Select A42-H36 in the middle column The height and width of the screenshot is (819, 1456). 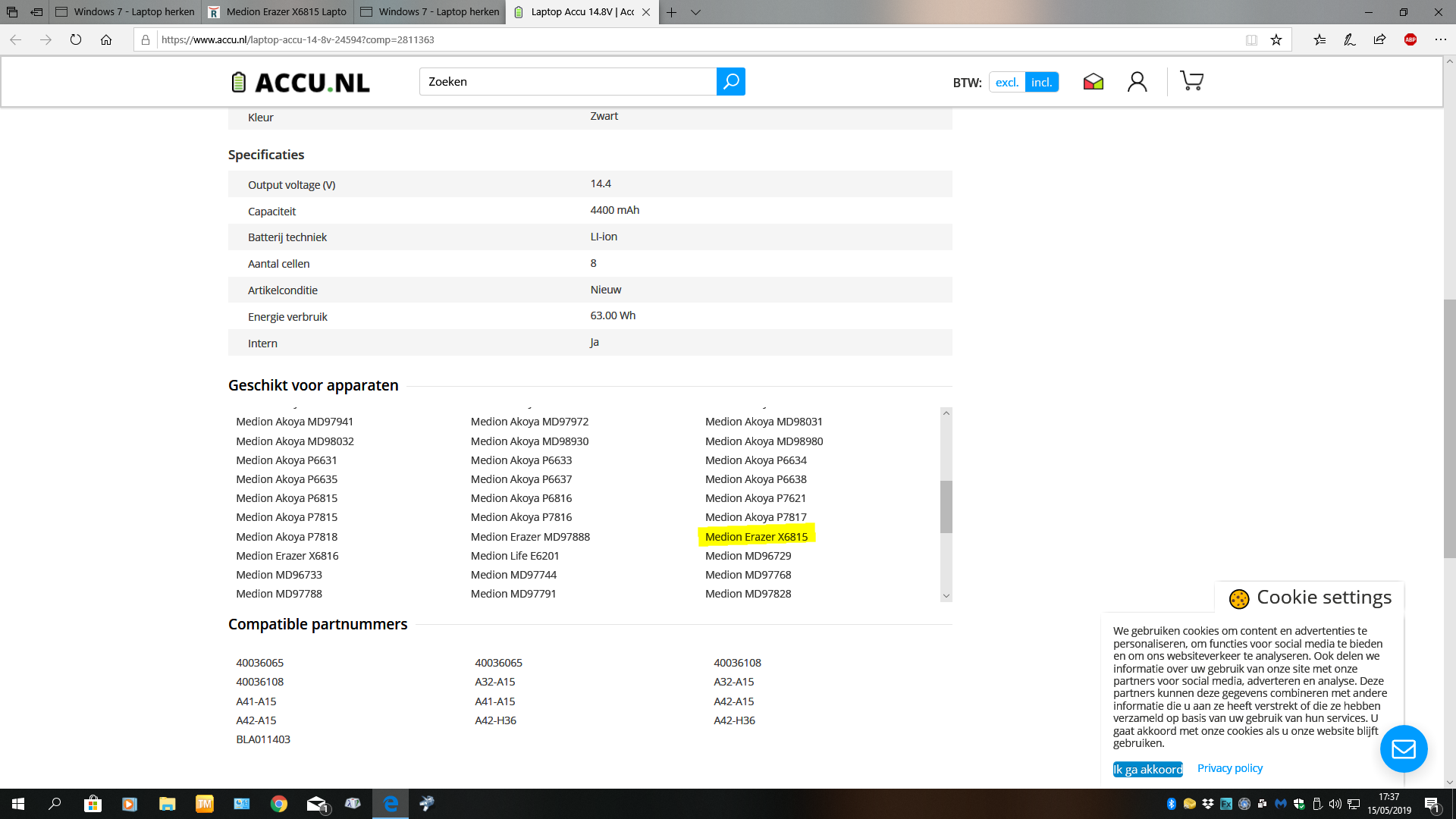coord(495,720)
